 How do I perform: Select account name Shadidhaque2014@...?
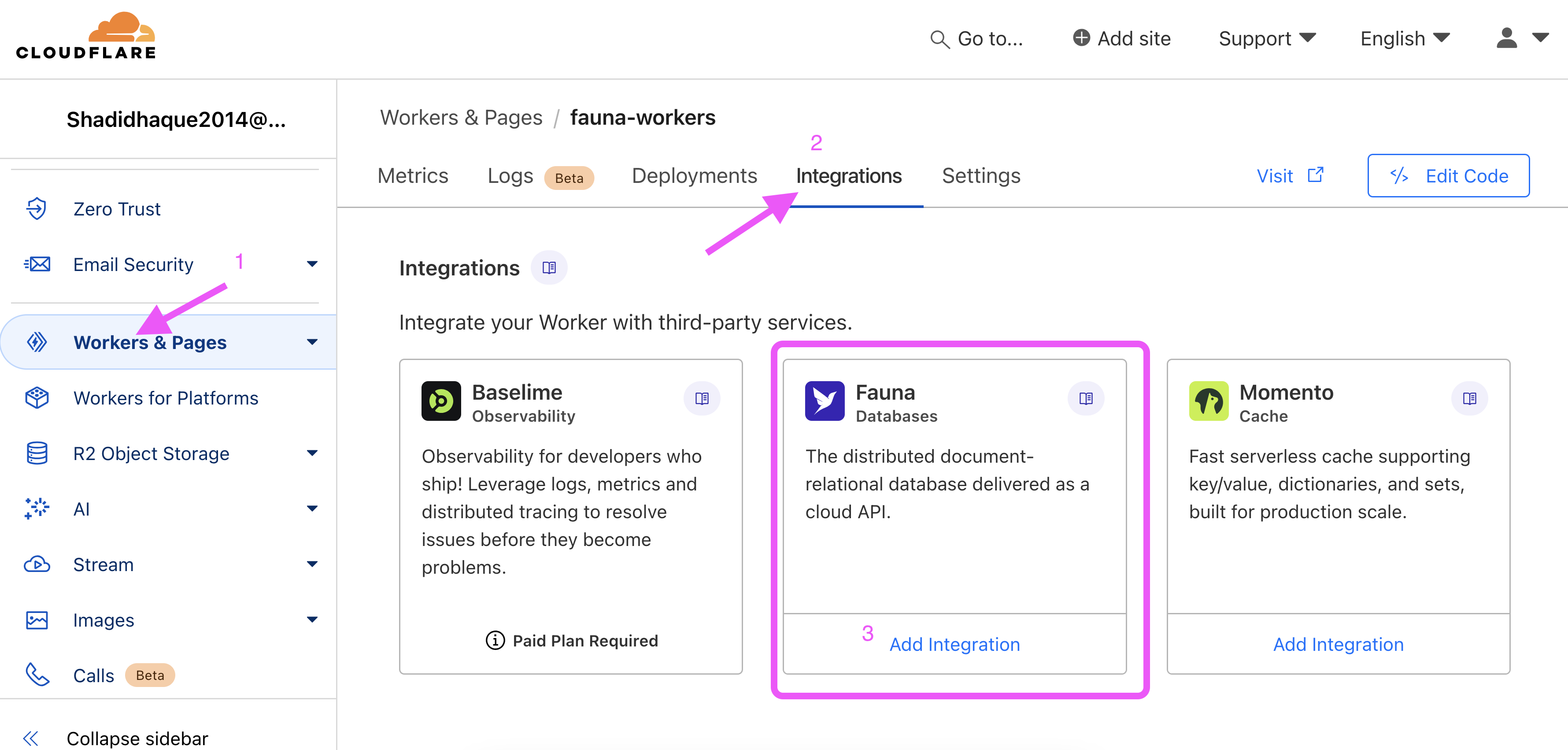click(176, 119)
